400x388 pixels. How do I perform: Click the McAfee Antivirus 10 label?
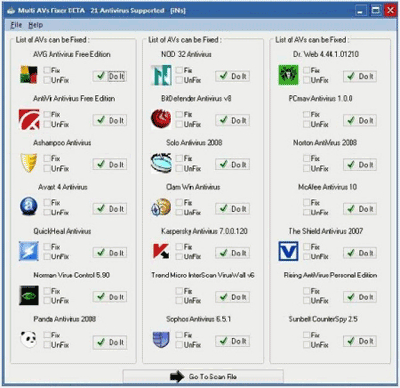[327, 187]
